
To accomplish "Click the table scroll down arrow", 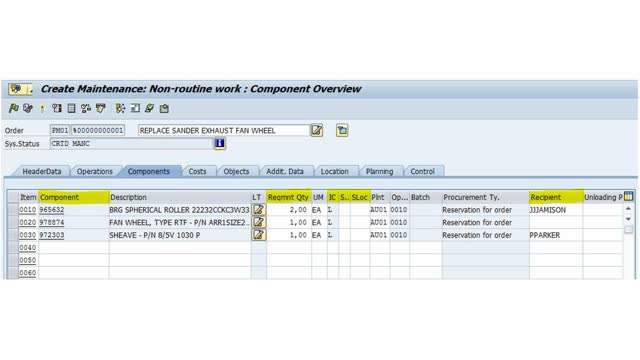I will point(628,219).
